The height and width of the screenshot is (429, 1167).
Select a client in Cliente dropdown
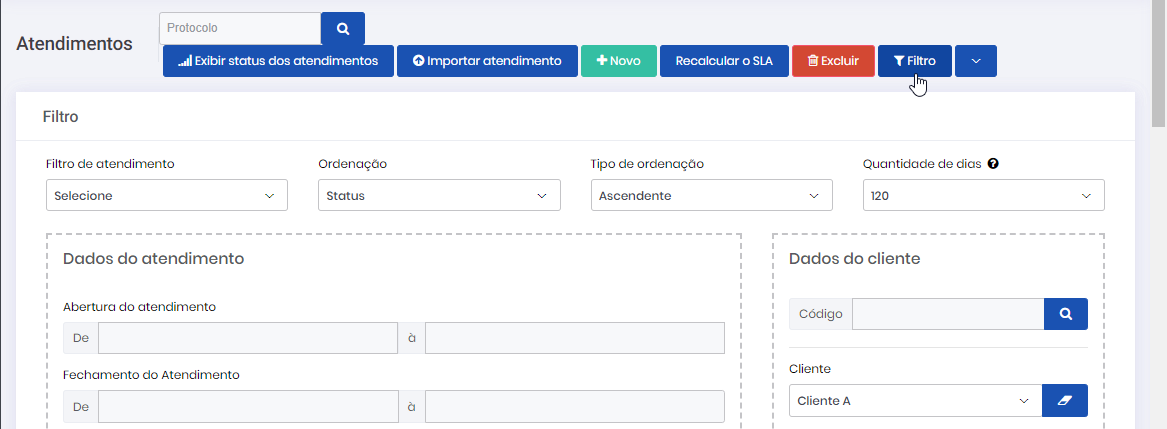(x=914, y=401)
